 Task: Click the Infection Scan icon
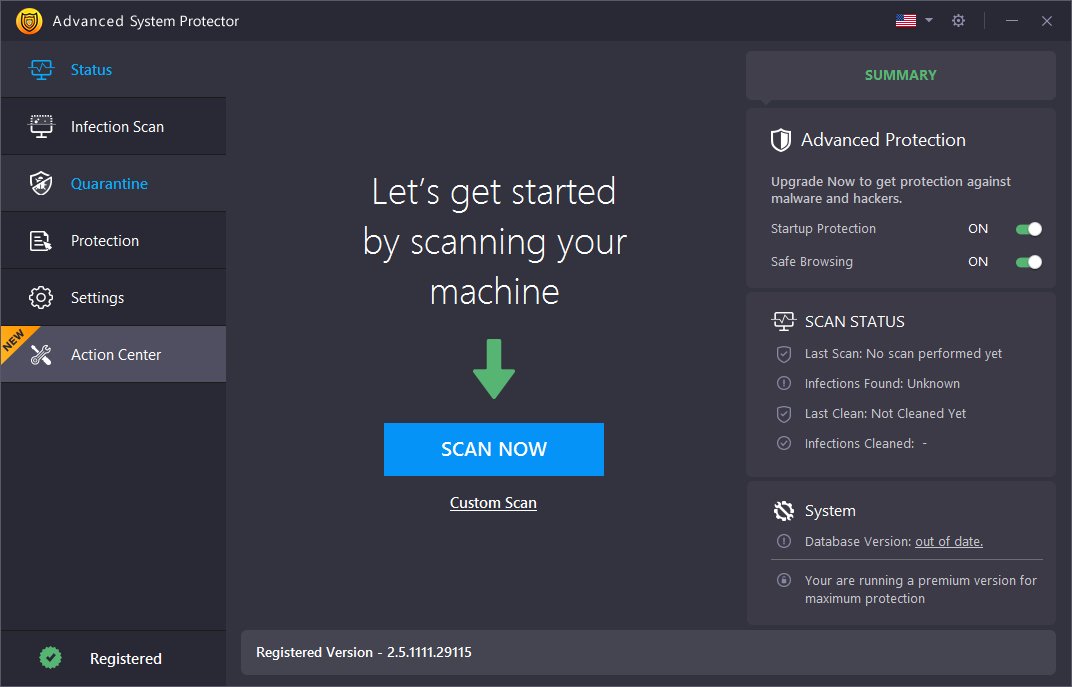(41, 127)
